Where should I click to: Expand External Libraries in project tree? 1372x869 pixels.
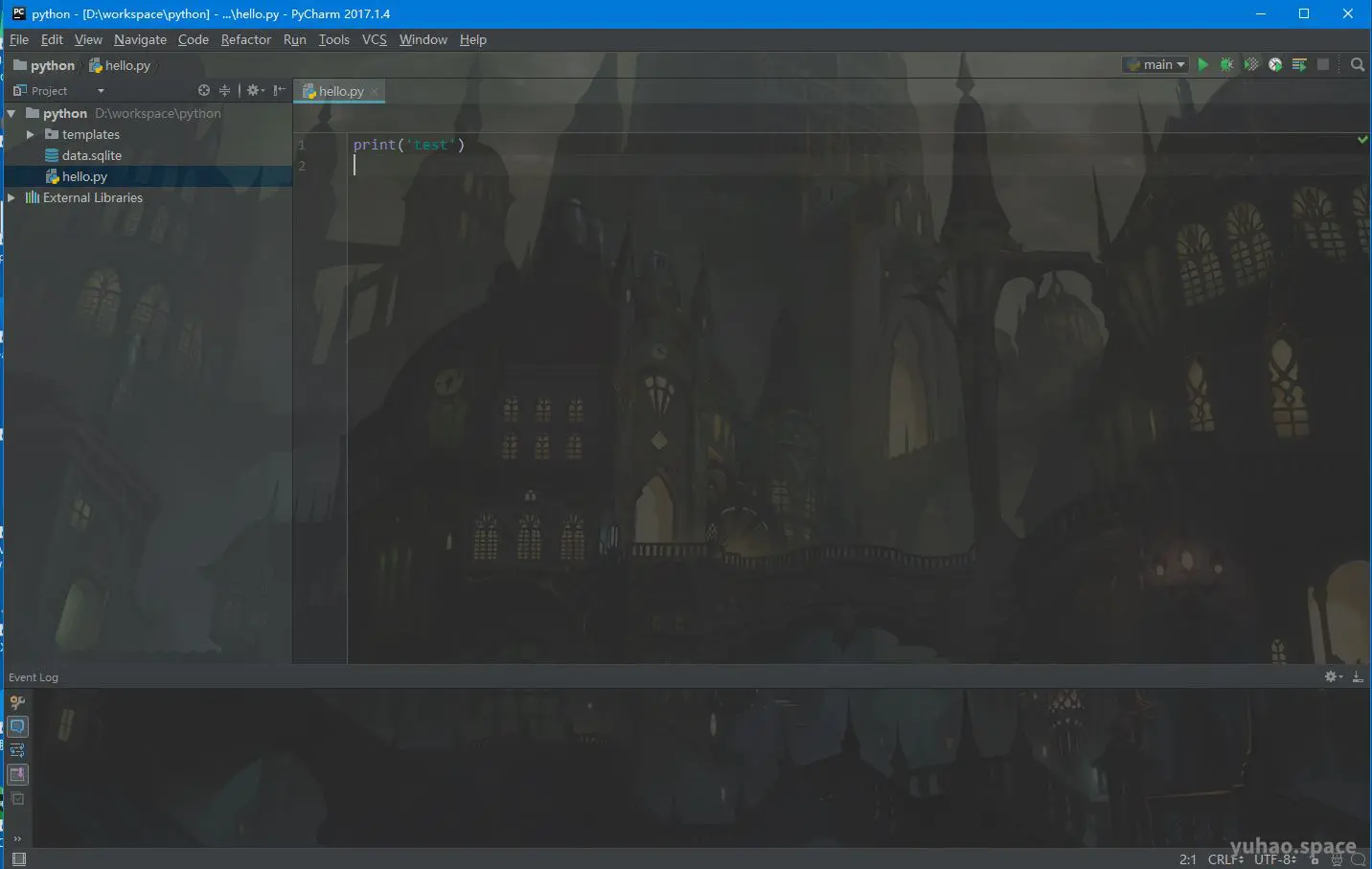coord(11,197)
